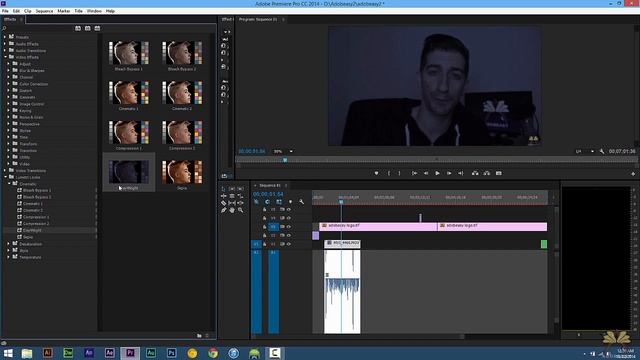Hide the adobeasy-logo.tif track with eye icon
This screenshot has height=360, width=640.
point(289,227)
